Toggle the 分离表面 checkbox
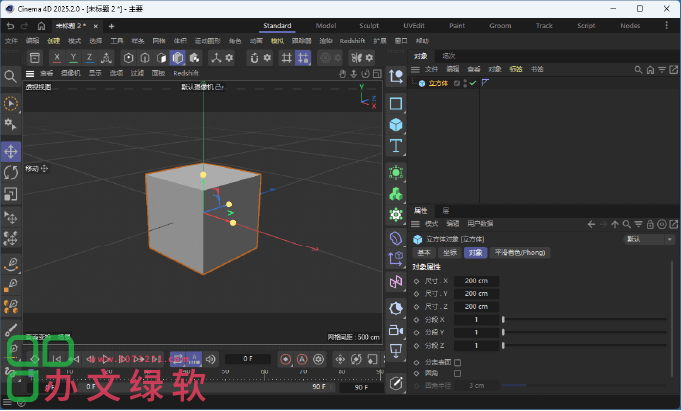 point(457,362)
